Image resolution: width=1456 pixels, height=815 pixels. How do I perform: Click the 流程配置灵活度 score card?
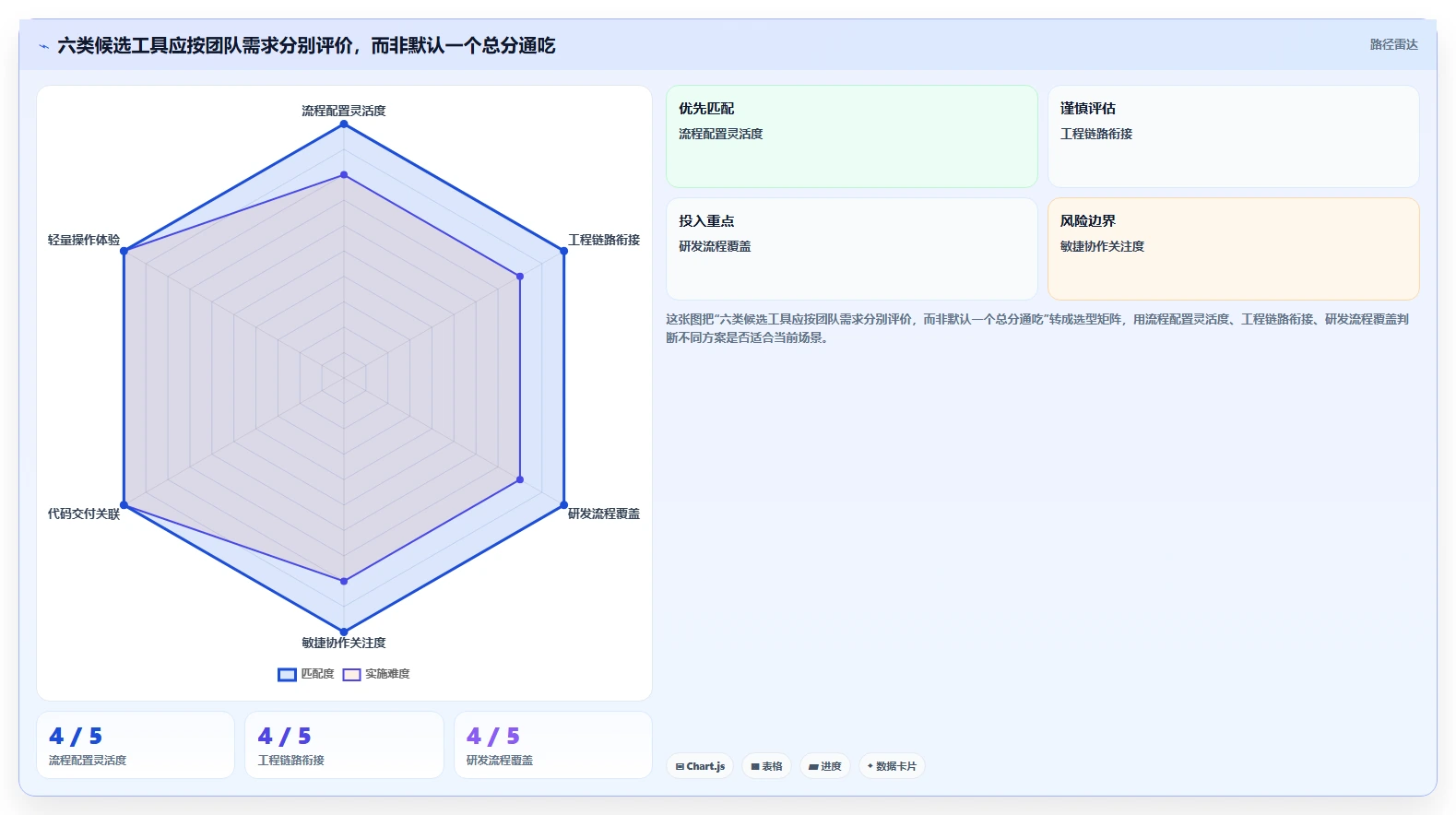(136, 745)
